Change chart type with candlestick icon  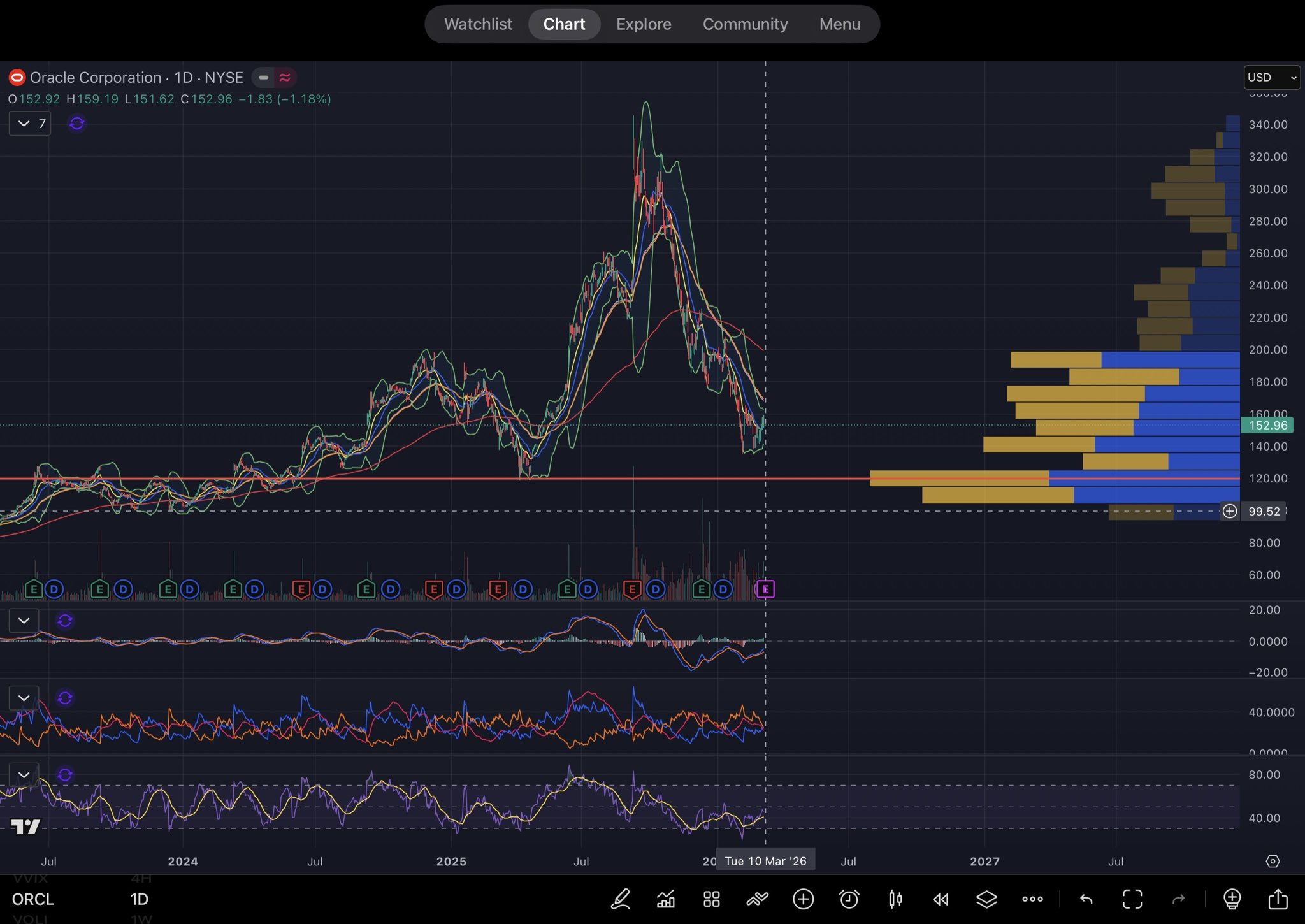click(895, 899)
